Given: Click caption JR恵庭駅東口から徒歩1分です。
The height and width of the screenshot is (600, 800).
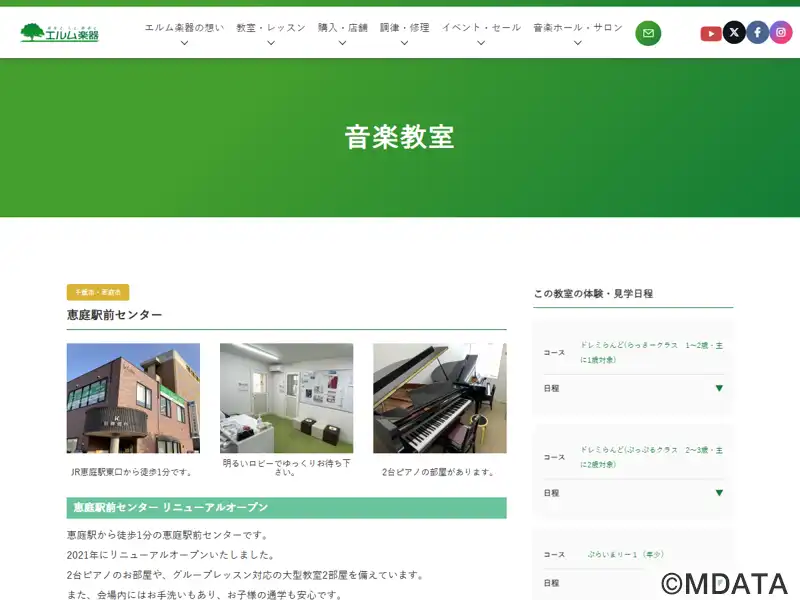Looking at the screenshot, I should 133,472.
